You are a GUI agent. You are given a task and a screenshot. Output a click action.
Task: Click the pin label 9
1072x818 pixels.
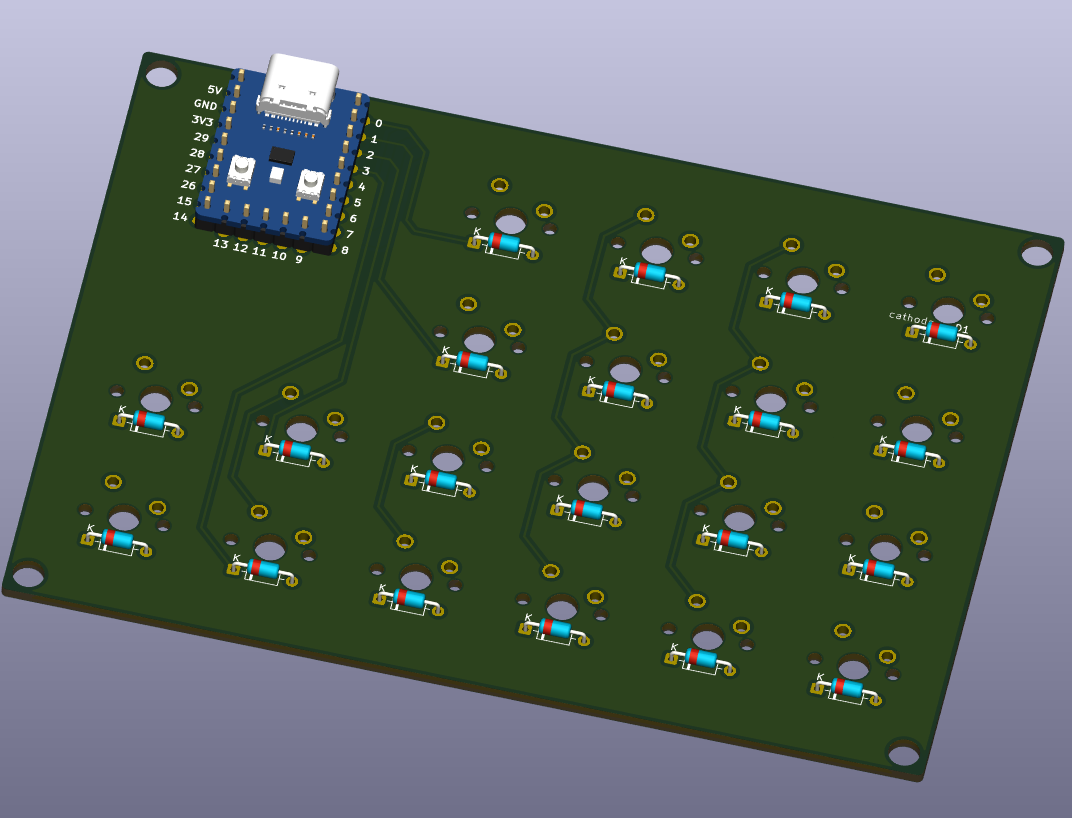(x=299, y=259)
